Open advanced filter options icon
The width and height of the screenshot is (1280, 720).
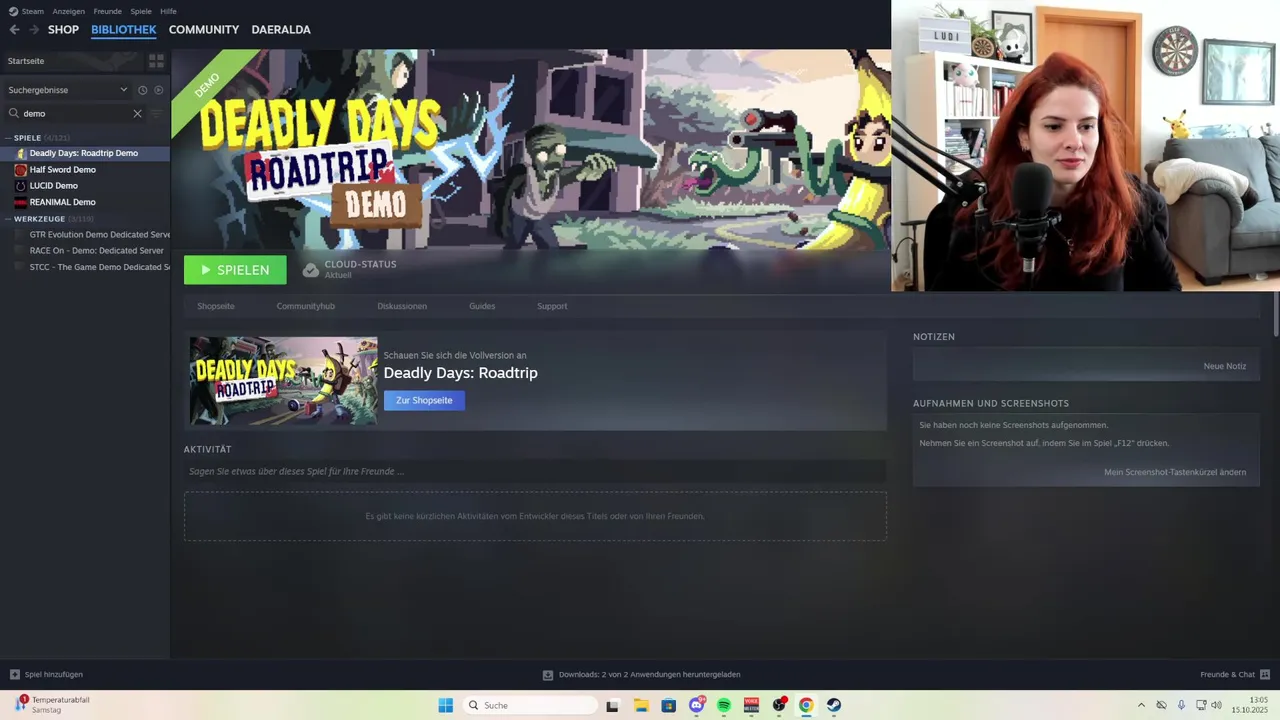pyautogui.click(x=156, y=113)
